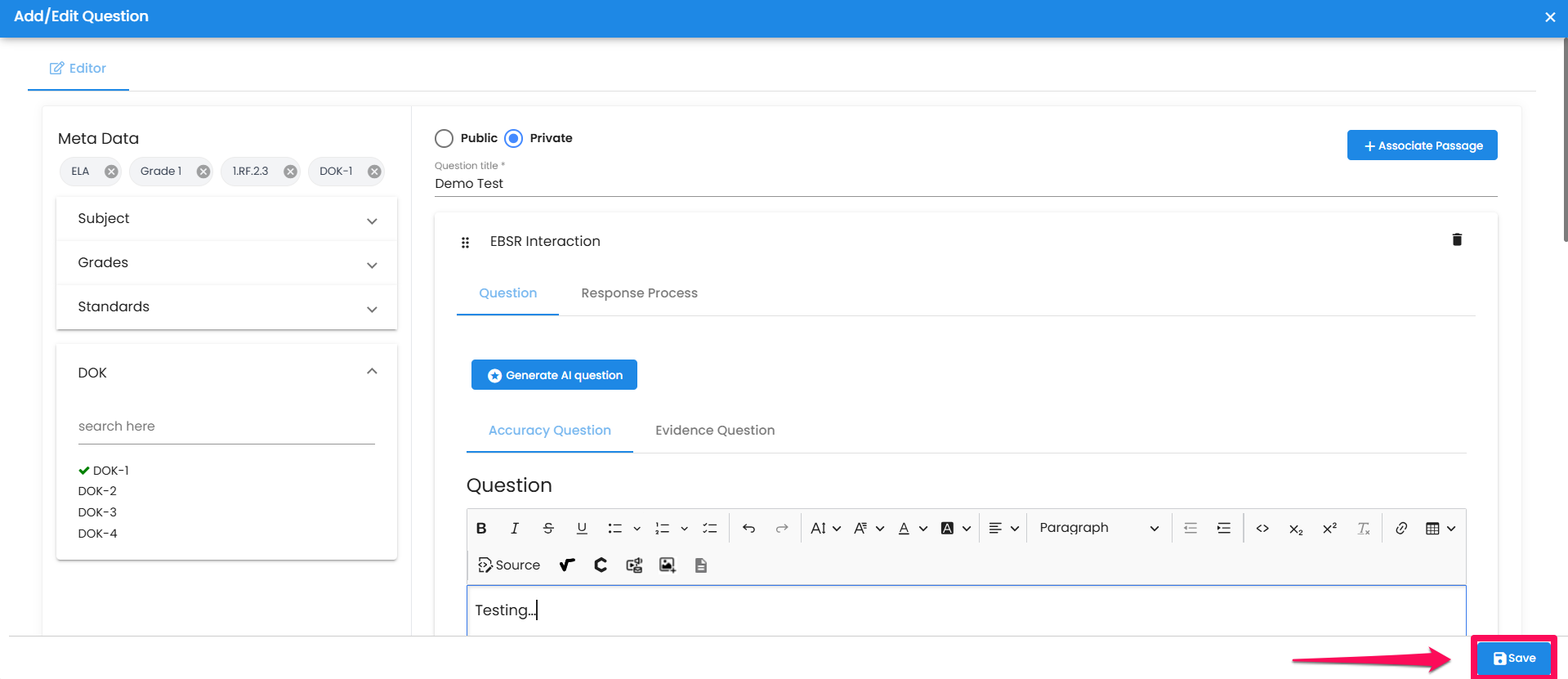Collapse the DOK section

(x=372, y=372)
